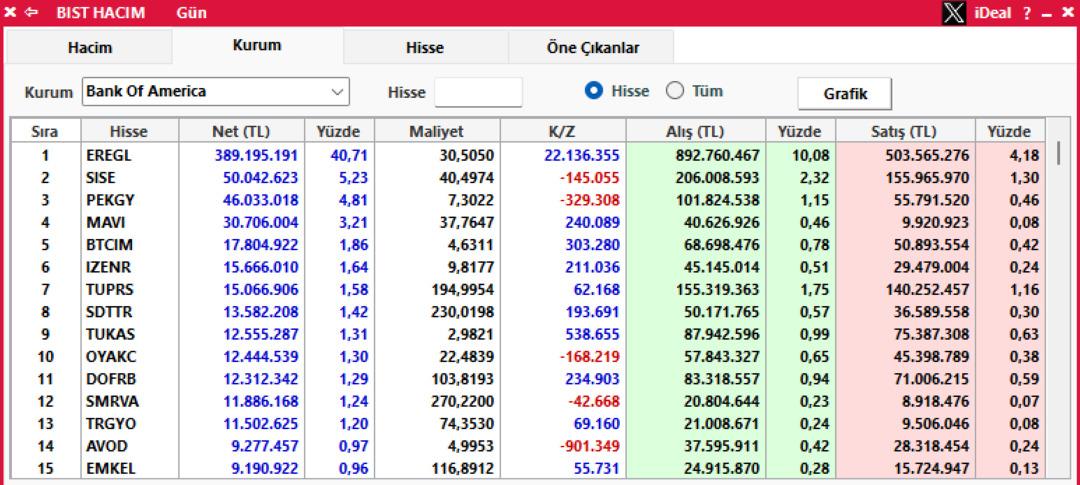
Task: Select the PEKGY stock cell
Action: (130, 200)
